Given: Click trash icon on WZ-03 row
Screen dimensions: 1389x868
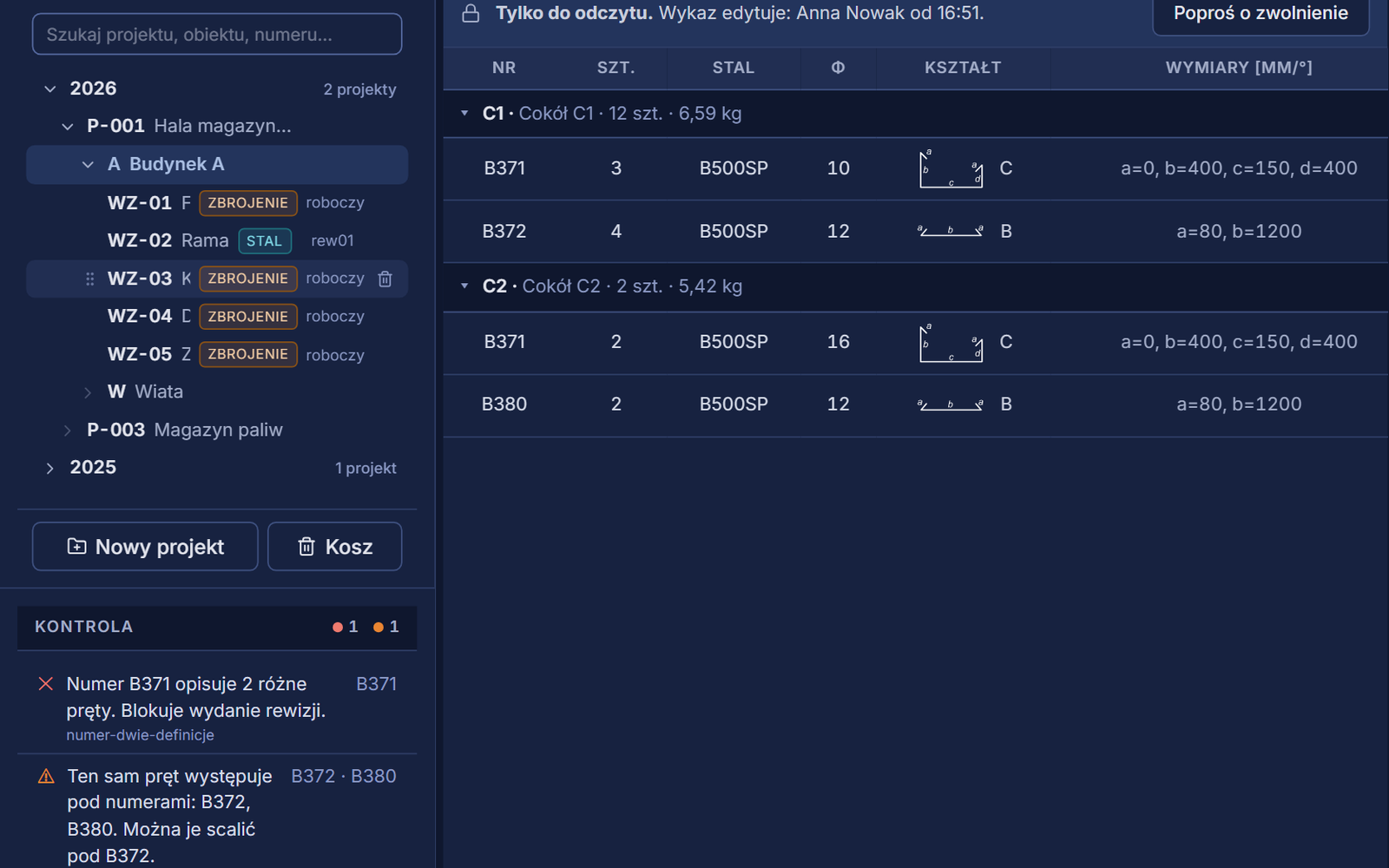Looking at the screenshot, I should 385,279.
